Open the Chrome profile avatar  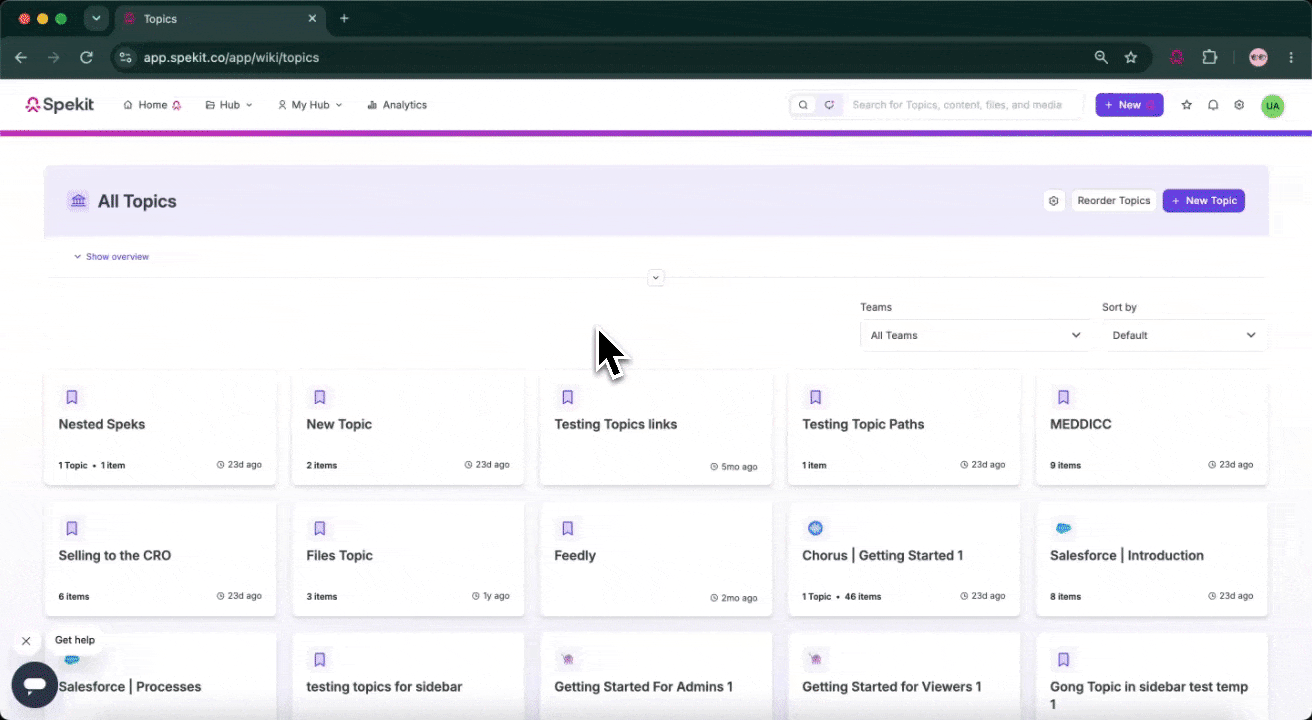pos(1258,57)
